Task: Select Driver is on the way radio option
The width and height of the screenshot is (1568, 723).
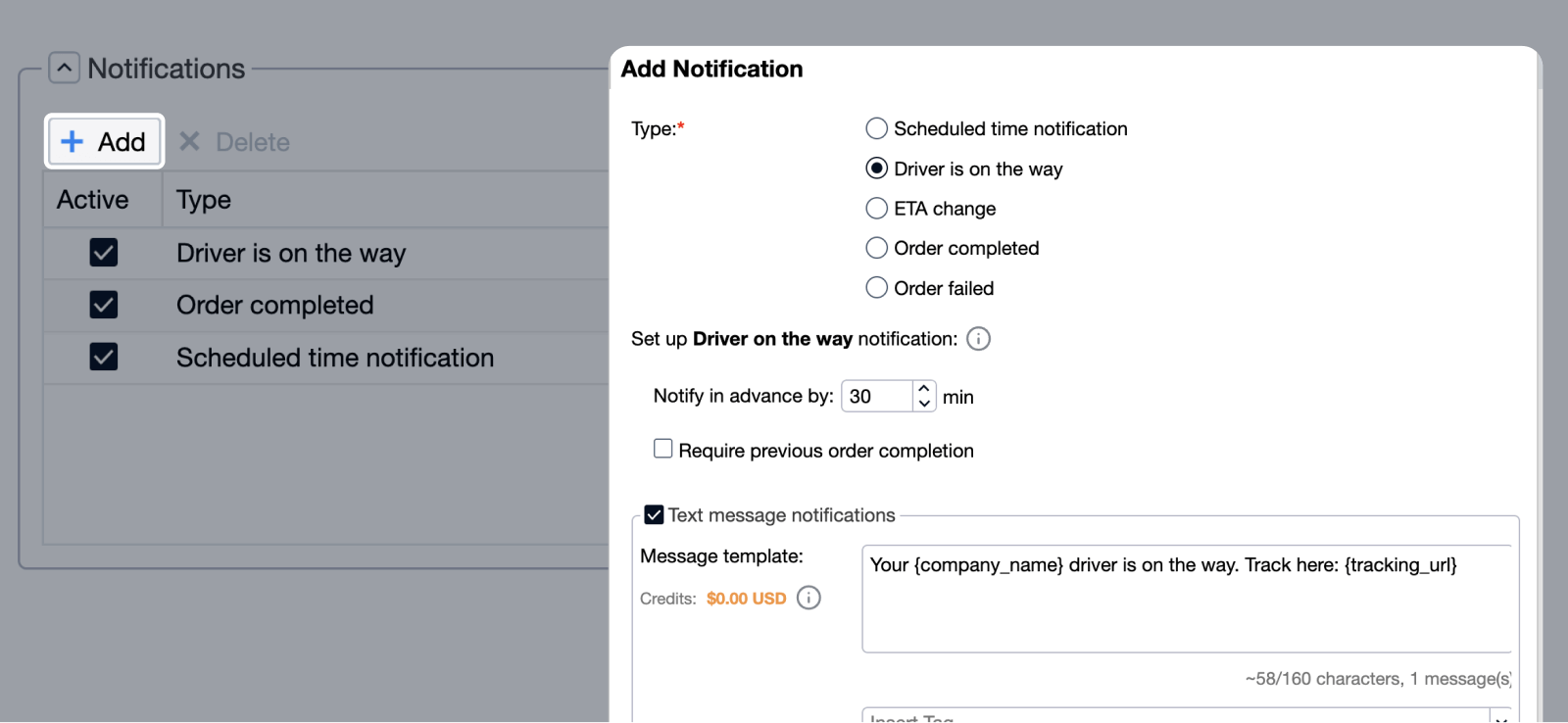Action: point(876,169)
